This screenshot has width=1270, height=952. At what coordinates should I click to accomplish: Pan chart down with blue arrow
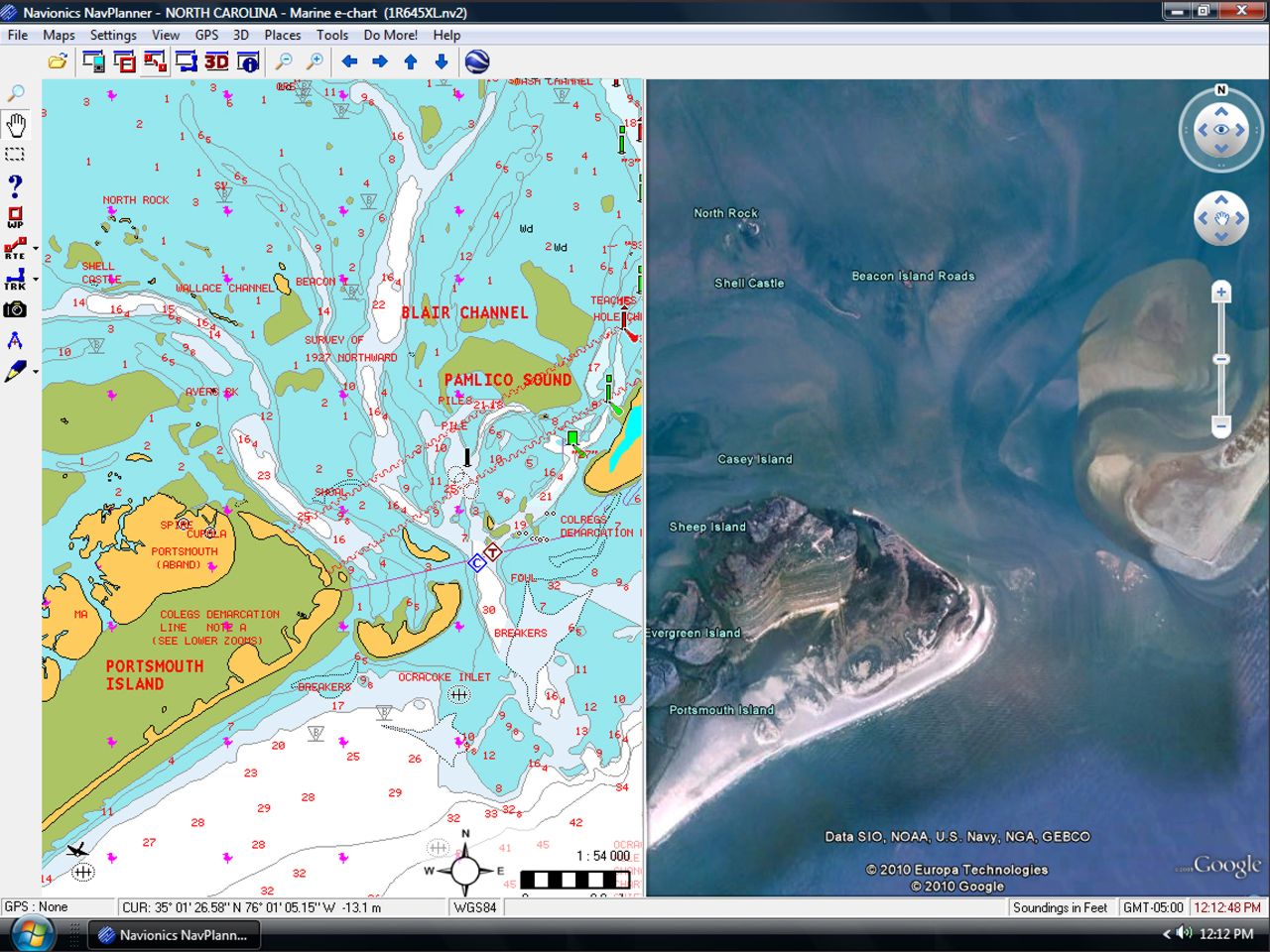(442, 61)
